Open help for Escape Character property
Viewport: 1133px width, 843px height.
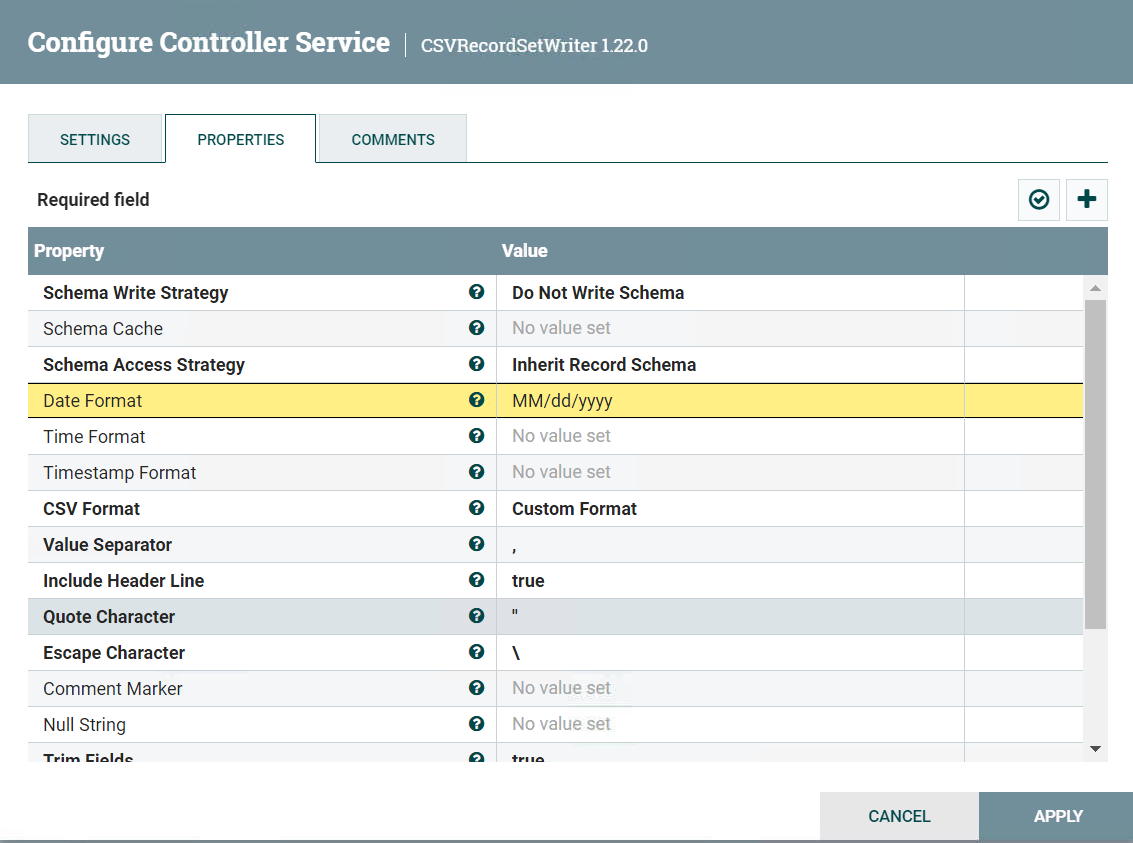point(477,652)
